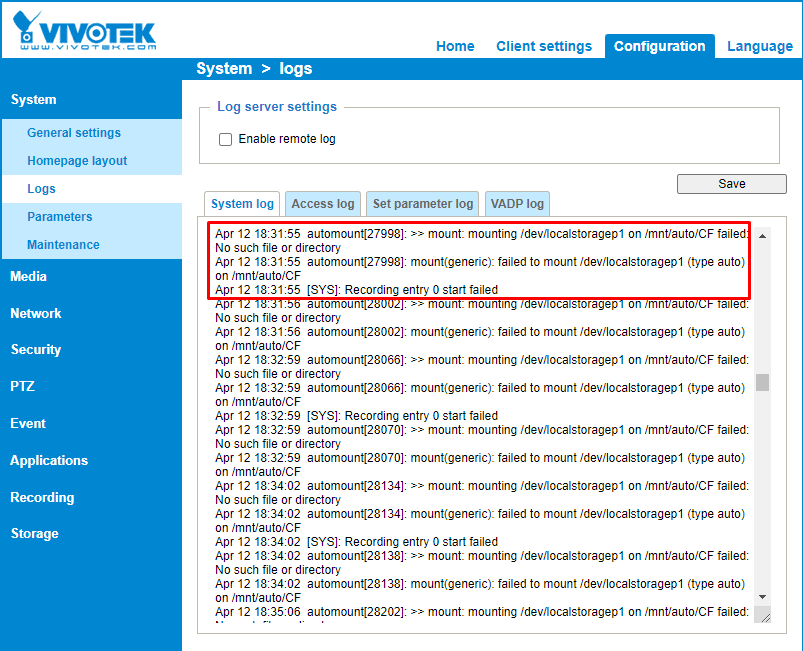This screenshot has height=651, width=803.
Task: Open the Language menu
Action: pyautogui.click(x=759, y=46)
